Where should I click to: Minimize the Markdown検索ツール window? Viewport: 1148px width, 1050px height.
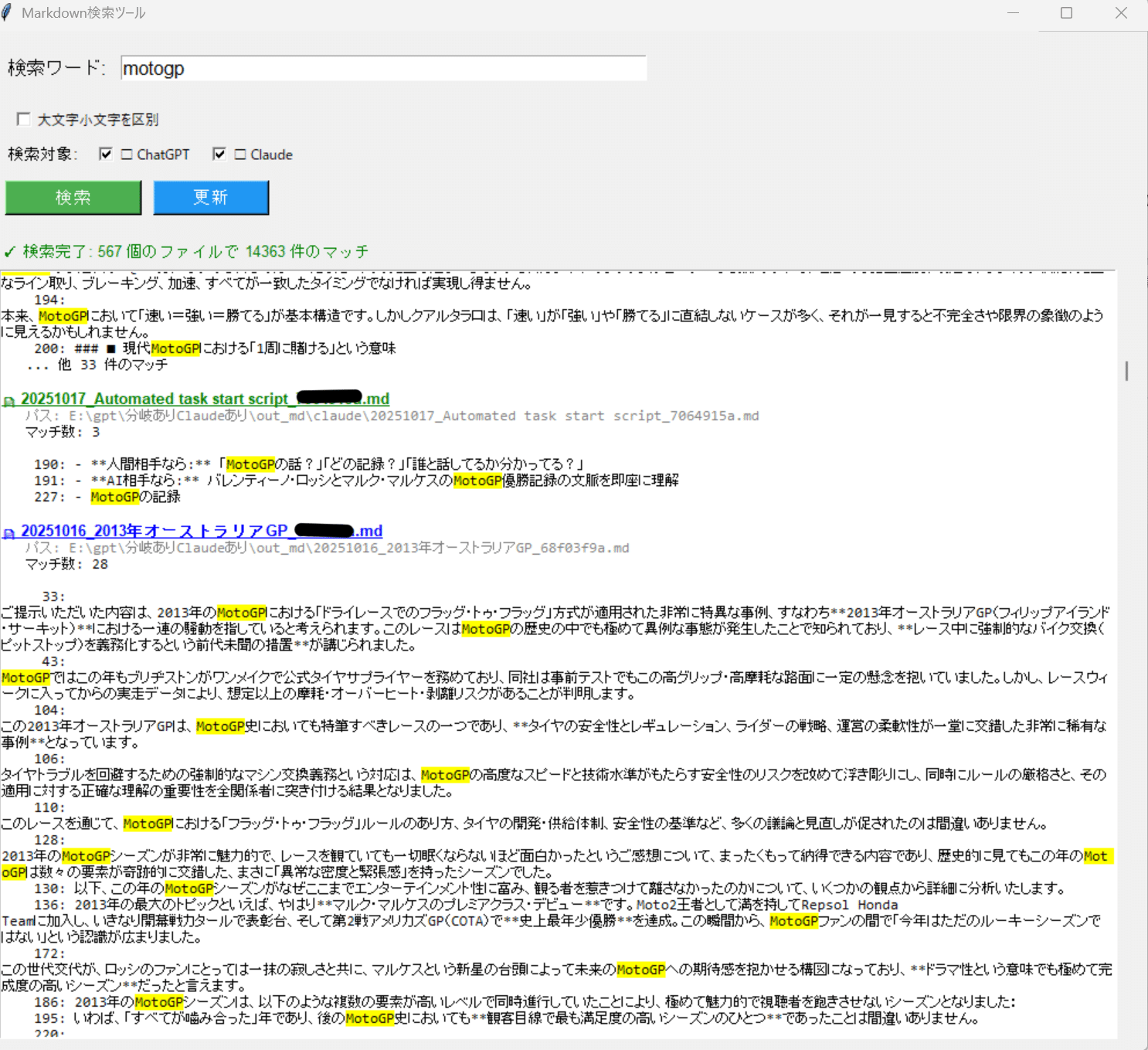pyautogui.click(x=1014, y=13)
